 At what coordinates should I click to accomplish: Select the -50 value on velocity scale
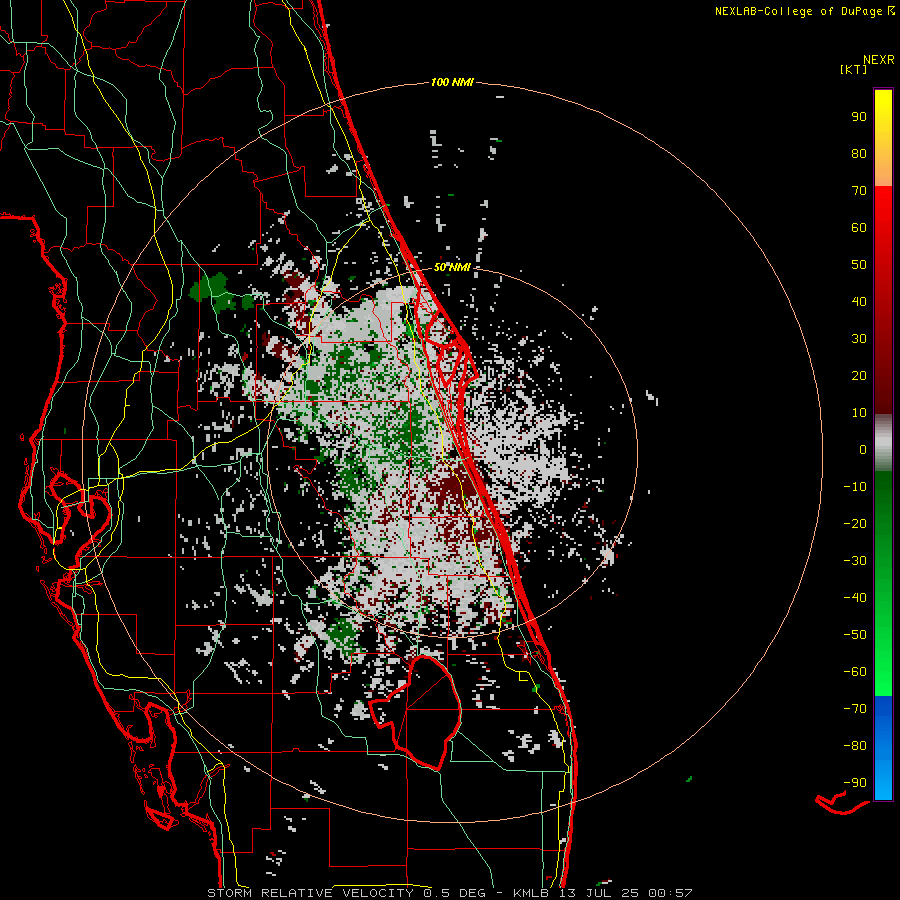855,635
